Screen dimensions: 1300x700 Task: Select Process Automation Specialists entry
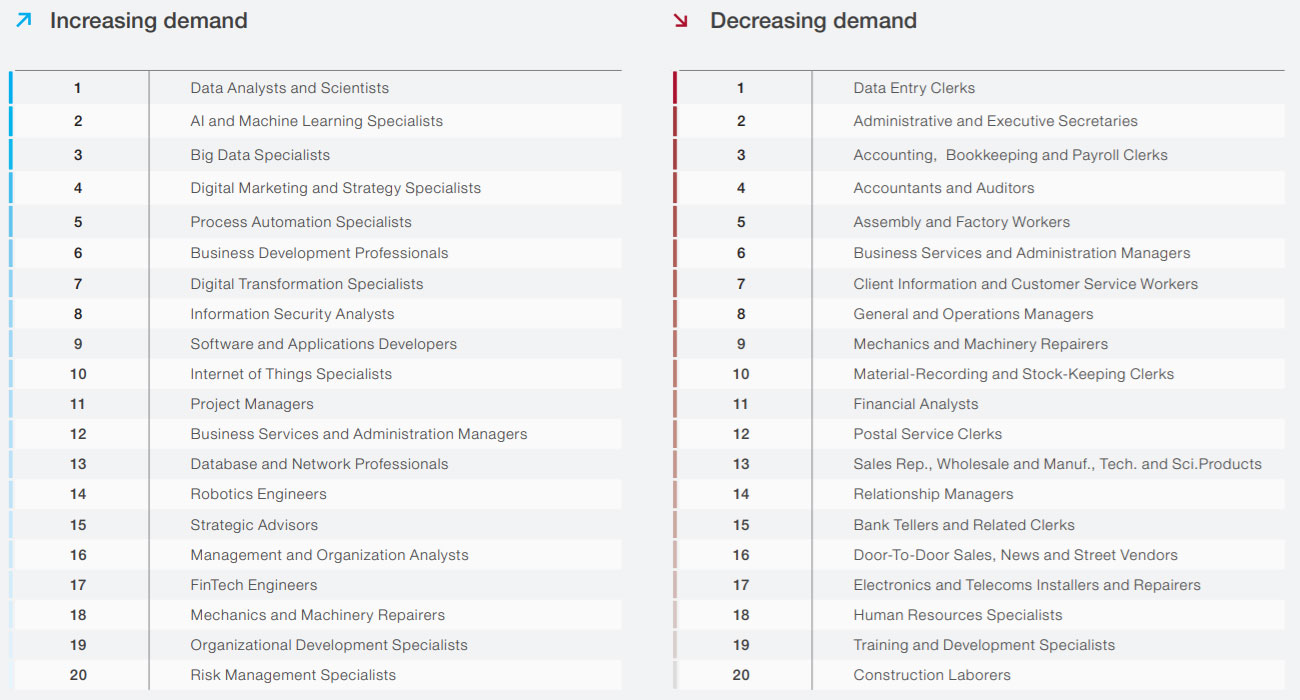coord(301,222)
